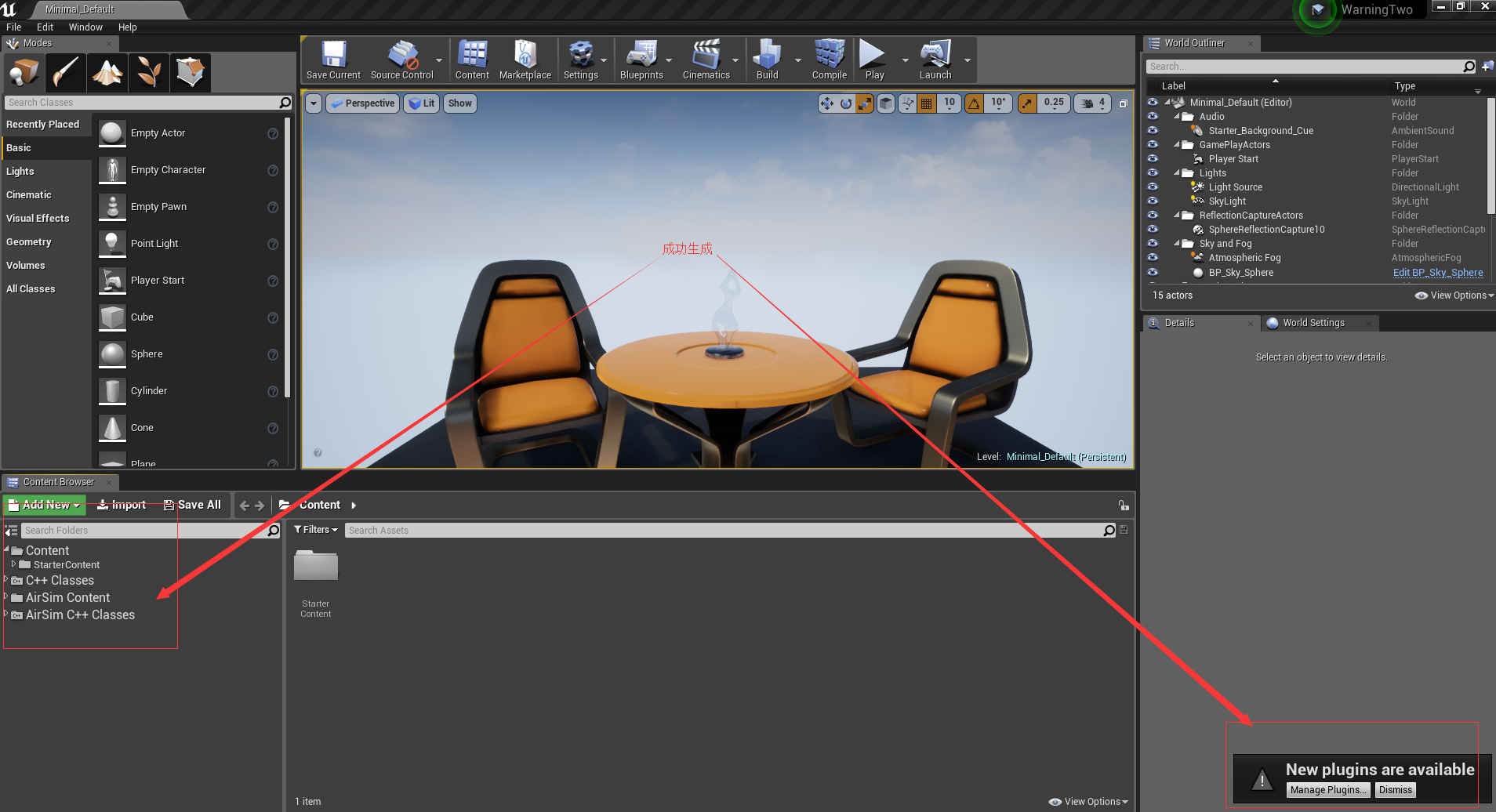The width and height of the screenshot is (1496, 812).
Task: Open the Window menu
Action: tap(85, 27)
